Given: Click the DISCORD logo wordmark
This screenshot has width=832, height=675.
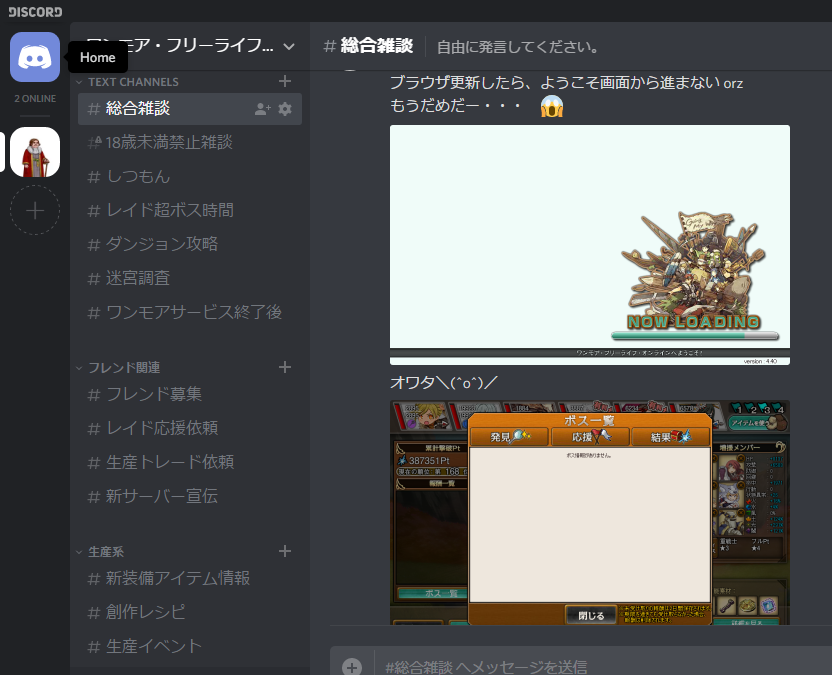Looking at the screenshot, I should click(35, 12).
